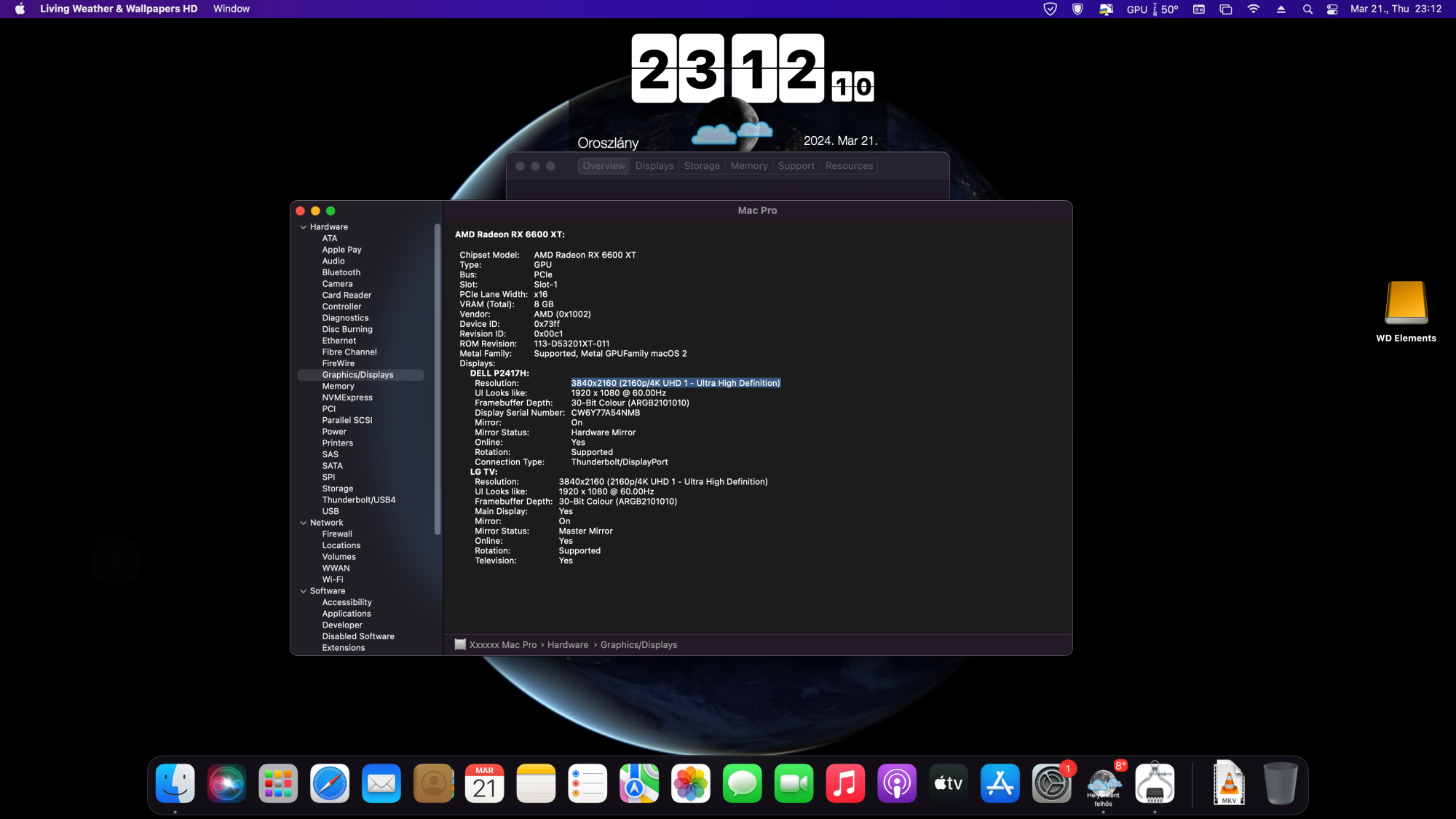Select Applications under Software
This screenshot has width=1456, height=819.
347,614
